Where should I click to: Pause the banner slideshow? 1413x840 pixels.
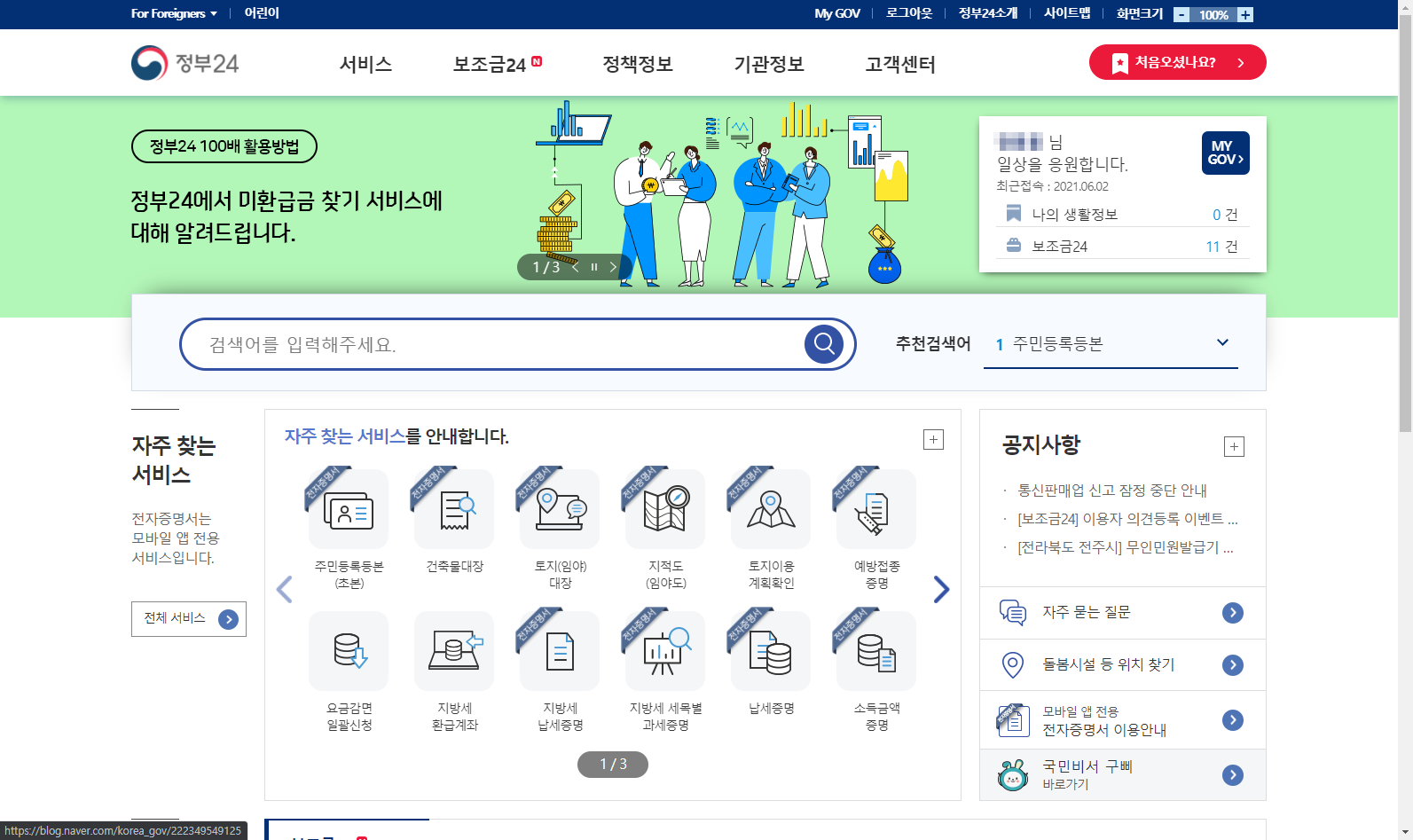tap(594, 267)
